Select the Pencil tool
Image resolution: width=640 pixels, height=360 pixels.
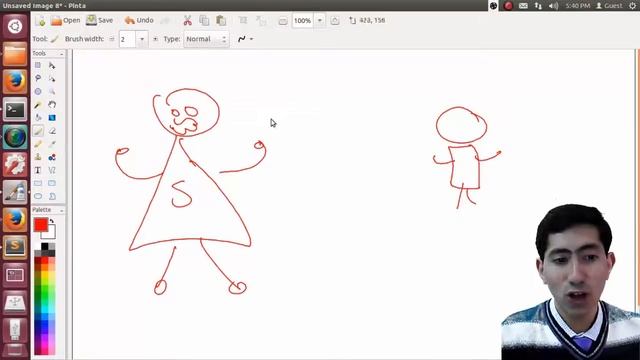[38, 144]
